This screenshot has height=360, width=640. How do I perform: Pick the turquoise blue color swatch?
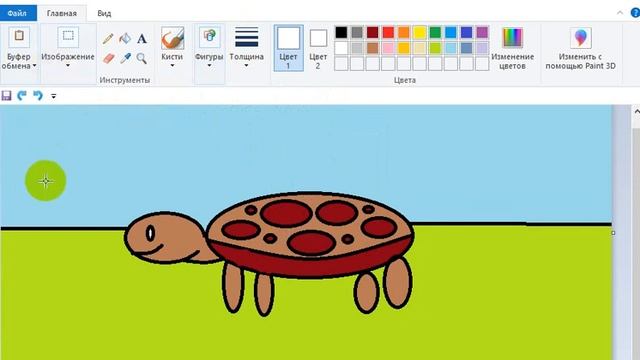pos(451,32)
